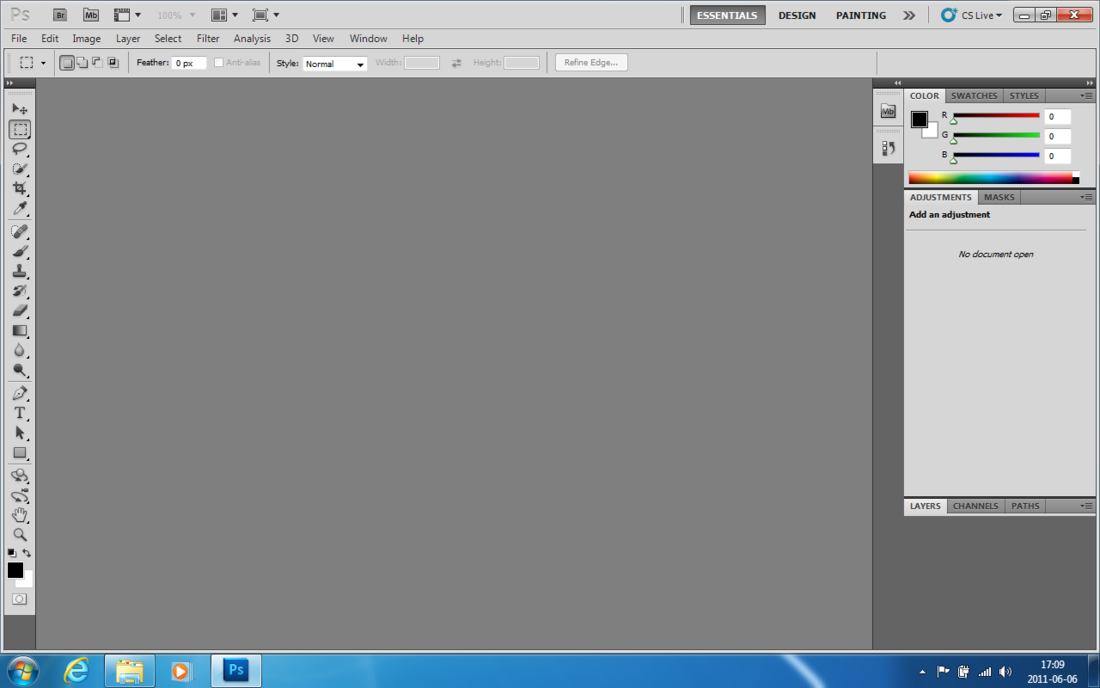Choose Subtract from selection mode
This screenshot has height=688, width=1100.
coord(98,63)
